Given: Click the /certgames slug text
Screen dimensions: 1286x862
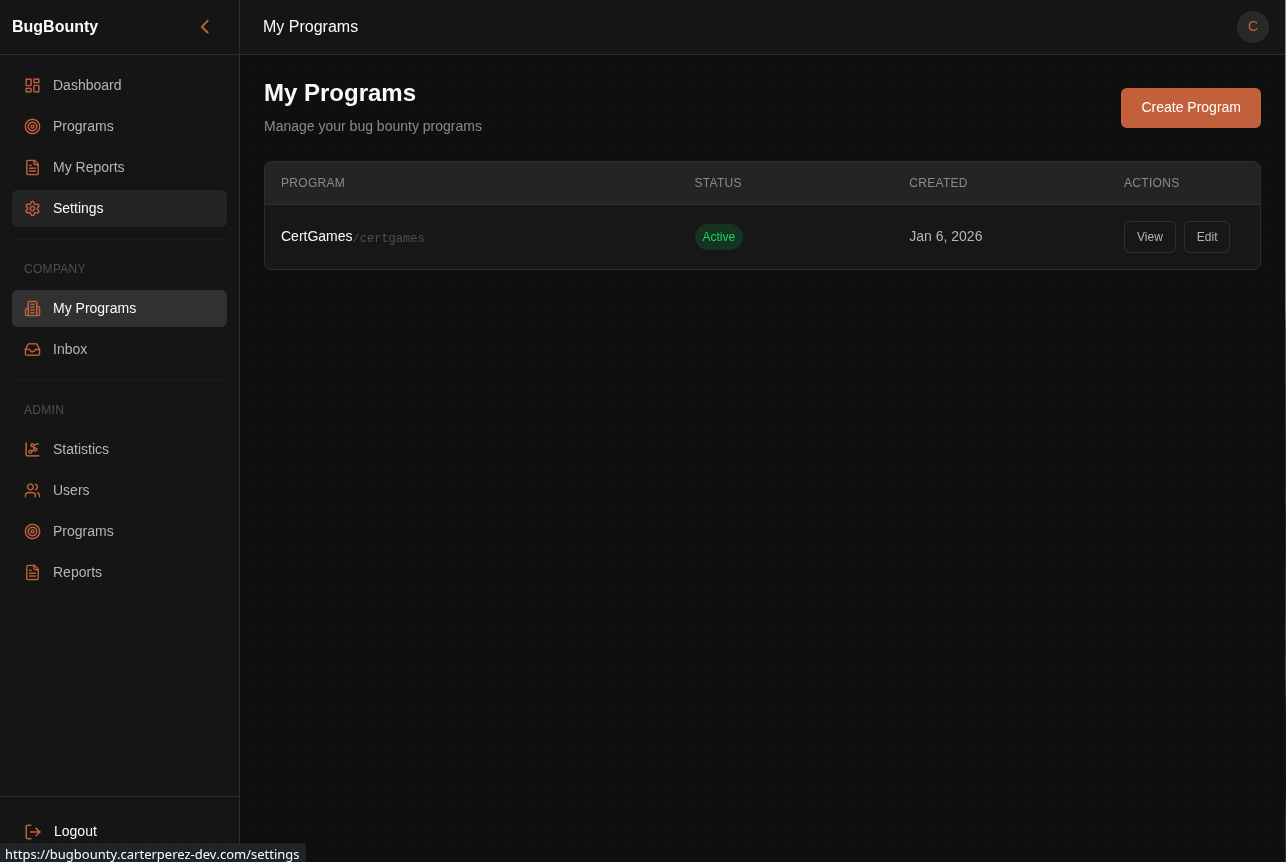Looking at the screenshot, I should coord(389,239).
